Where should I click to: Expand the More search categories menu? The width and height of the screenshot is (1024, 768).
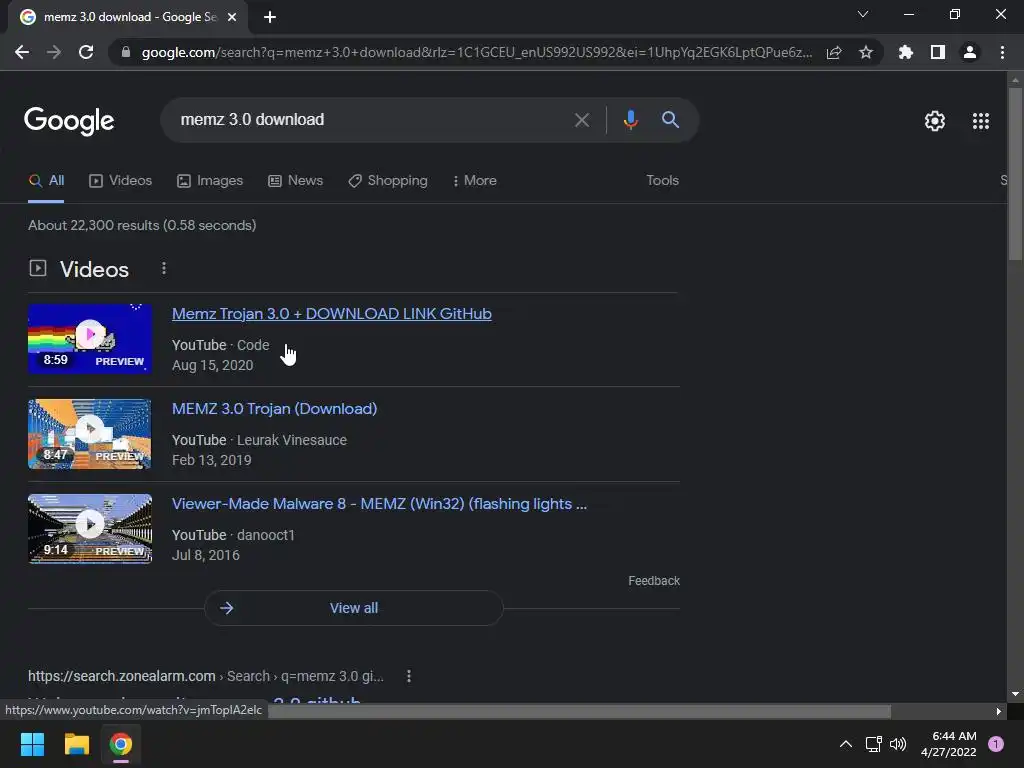click(475, 180)
